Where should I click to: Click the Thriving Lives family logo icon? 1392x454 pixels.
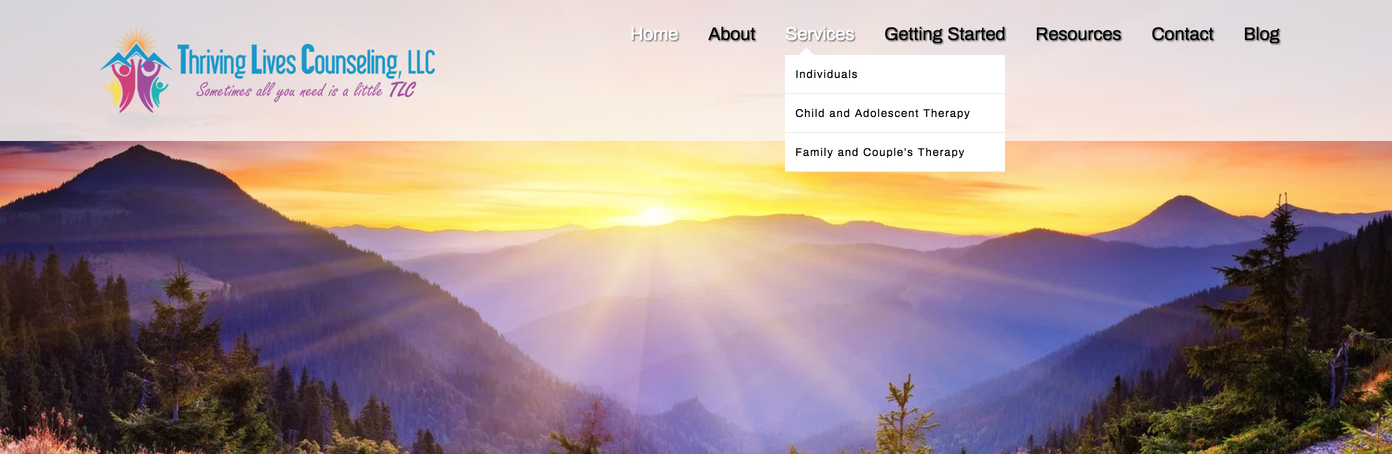tap(136, 70)
